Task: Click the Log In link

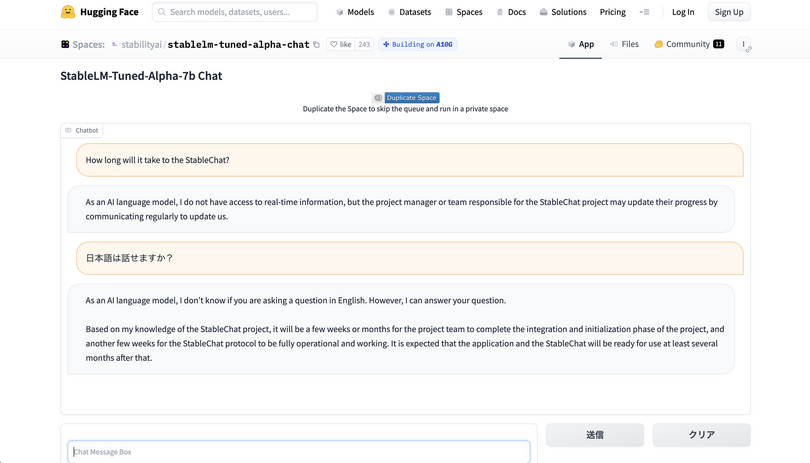Action: coord(683,12)
